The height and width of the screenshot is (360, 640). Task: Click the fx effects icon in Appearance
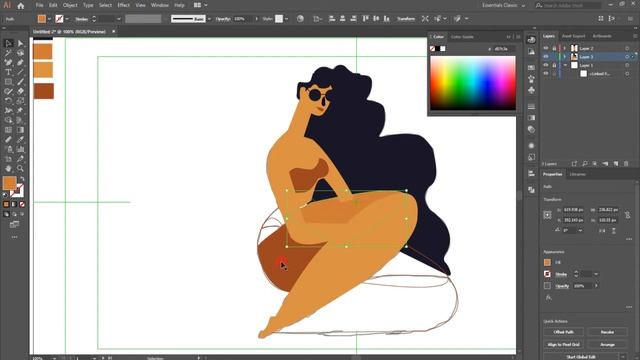(549, 298)
